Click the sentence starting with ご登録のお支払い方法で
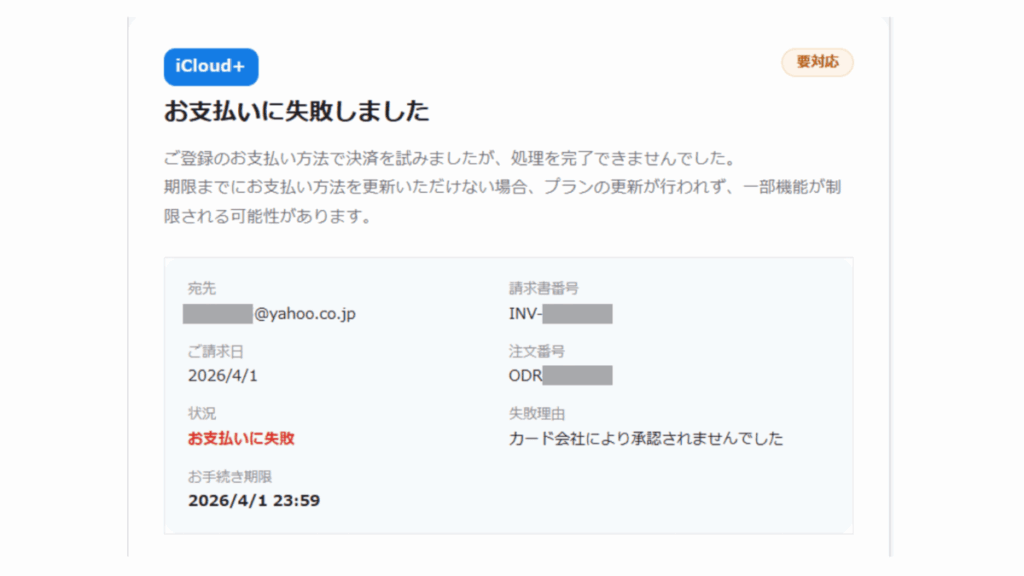Viewport: 1024px width, 576px height. [x=450, y=159]
